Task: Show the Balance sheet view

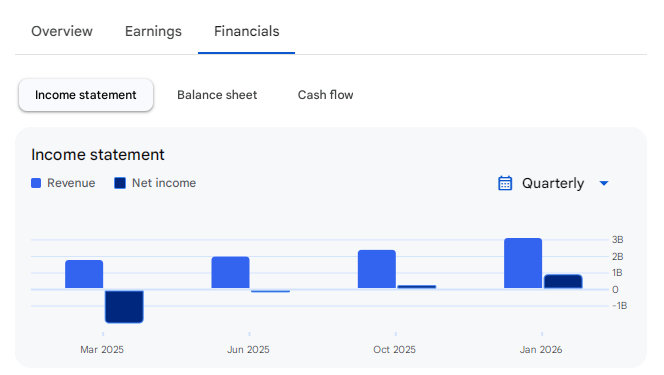Action: 217,95
